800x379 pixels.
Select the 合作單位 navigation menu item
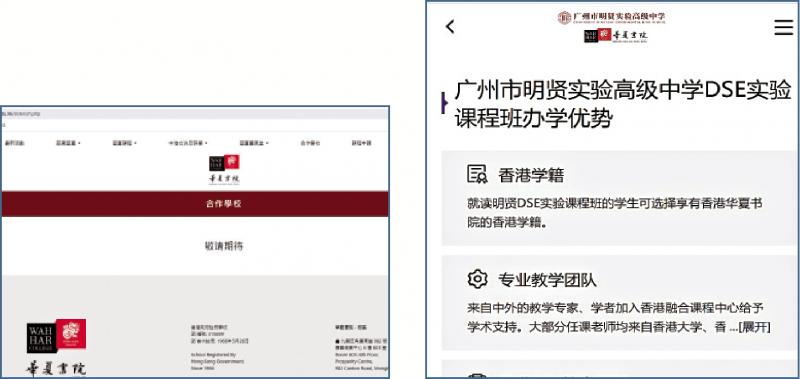pyautogui.click(x=310, y=143)
